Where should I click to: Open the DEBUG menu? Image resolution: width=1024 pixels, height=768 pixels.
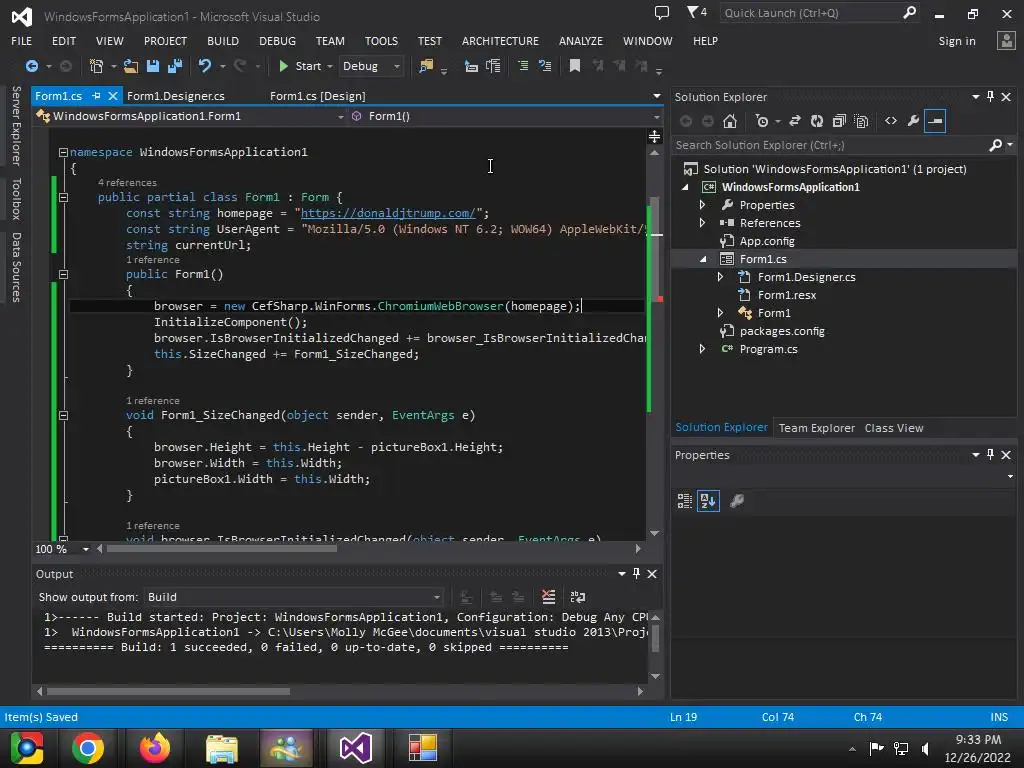[277, 40]
